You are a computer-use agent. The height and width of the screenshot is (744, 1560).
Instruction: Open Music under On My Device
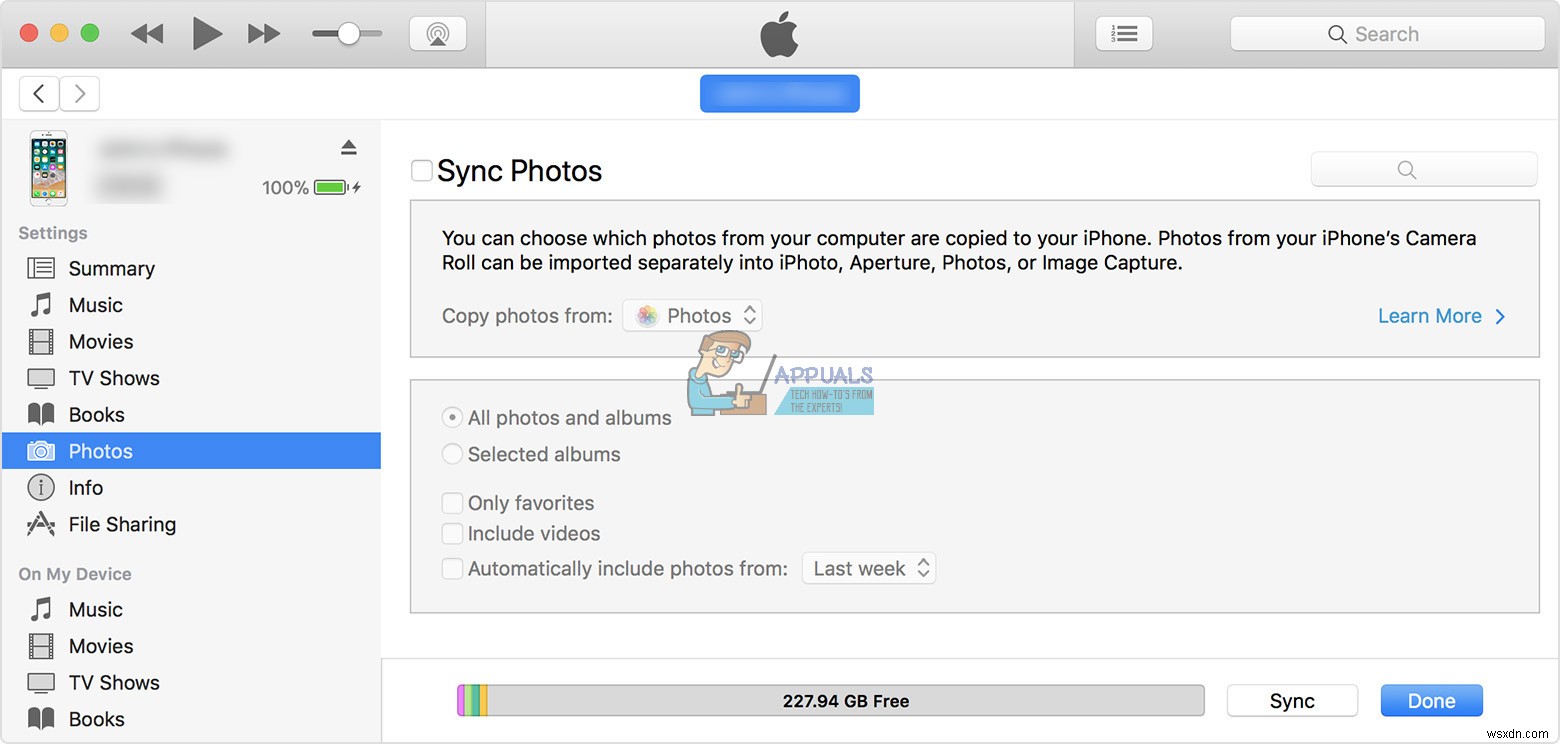tap(95, 609)
